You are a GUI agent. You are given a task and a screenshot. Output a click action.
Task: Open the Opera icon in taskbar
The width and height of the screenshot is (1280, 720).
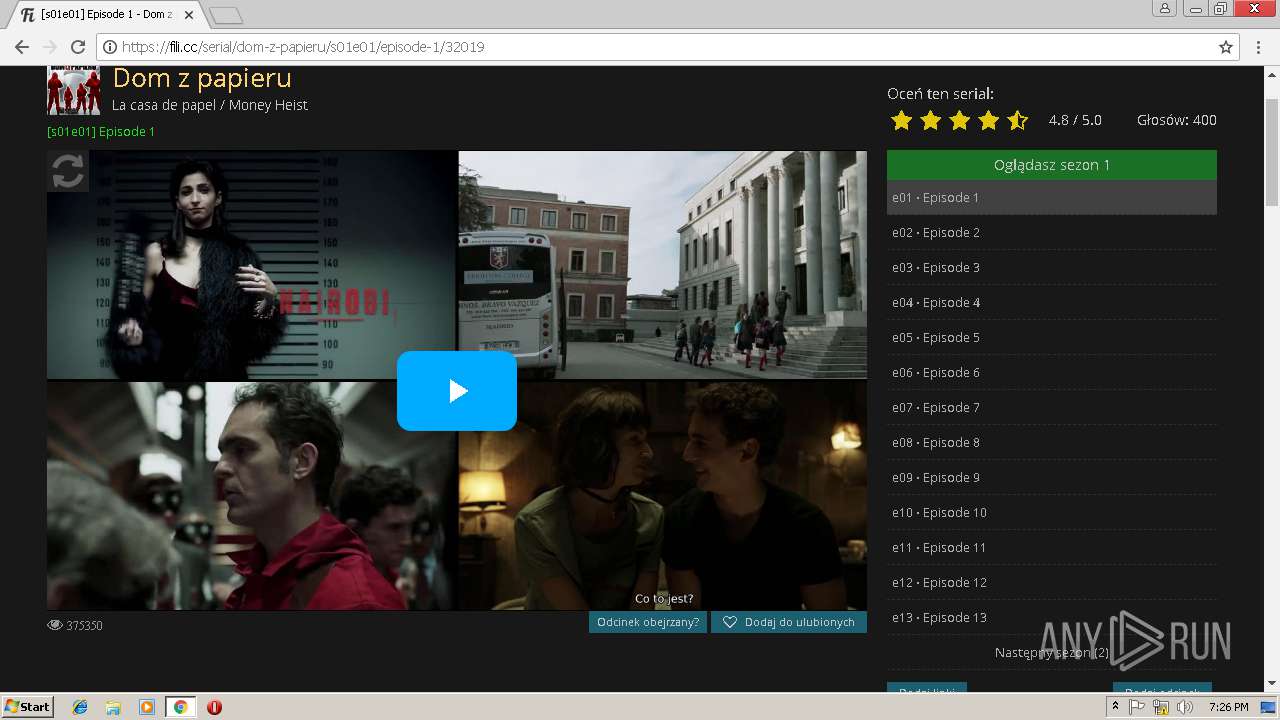214,707
